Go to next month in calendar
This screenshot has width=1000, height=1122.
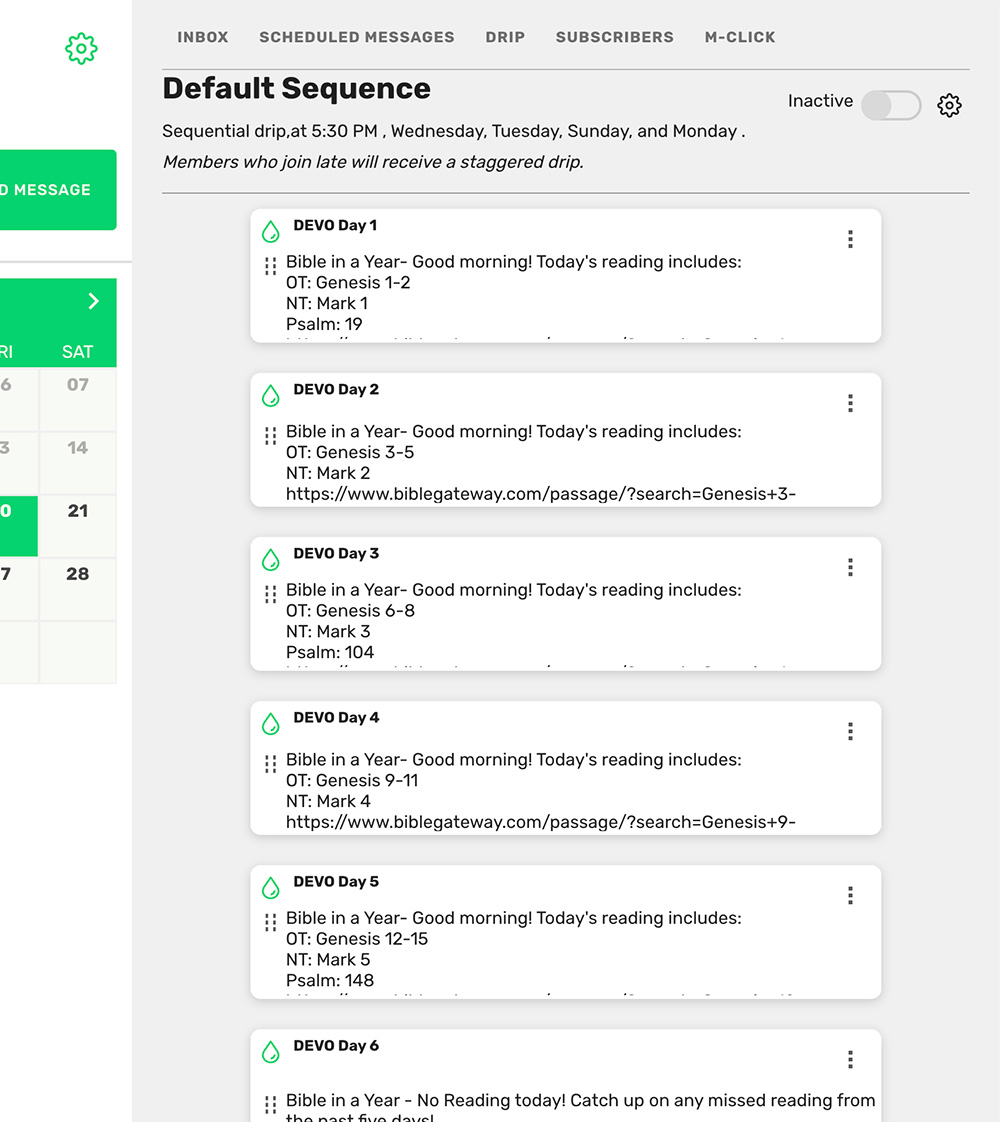[x=93, y=301]
